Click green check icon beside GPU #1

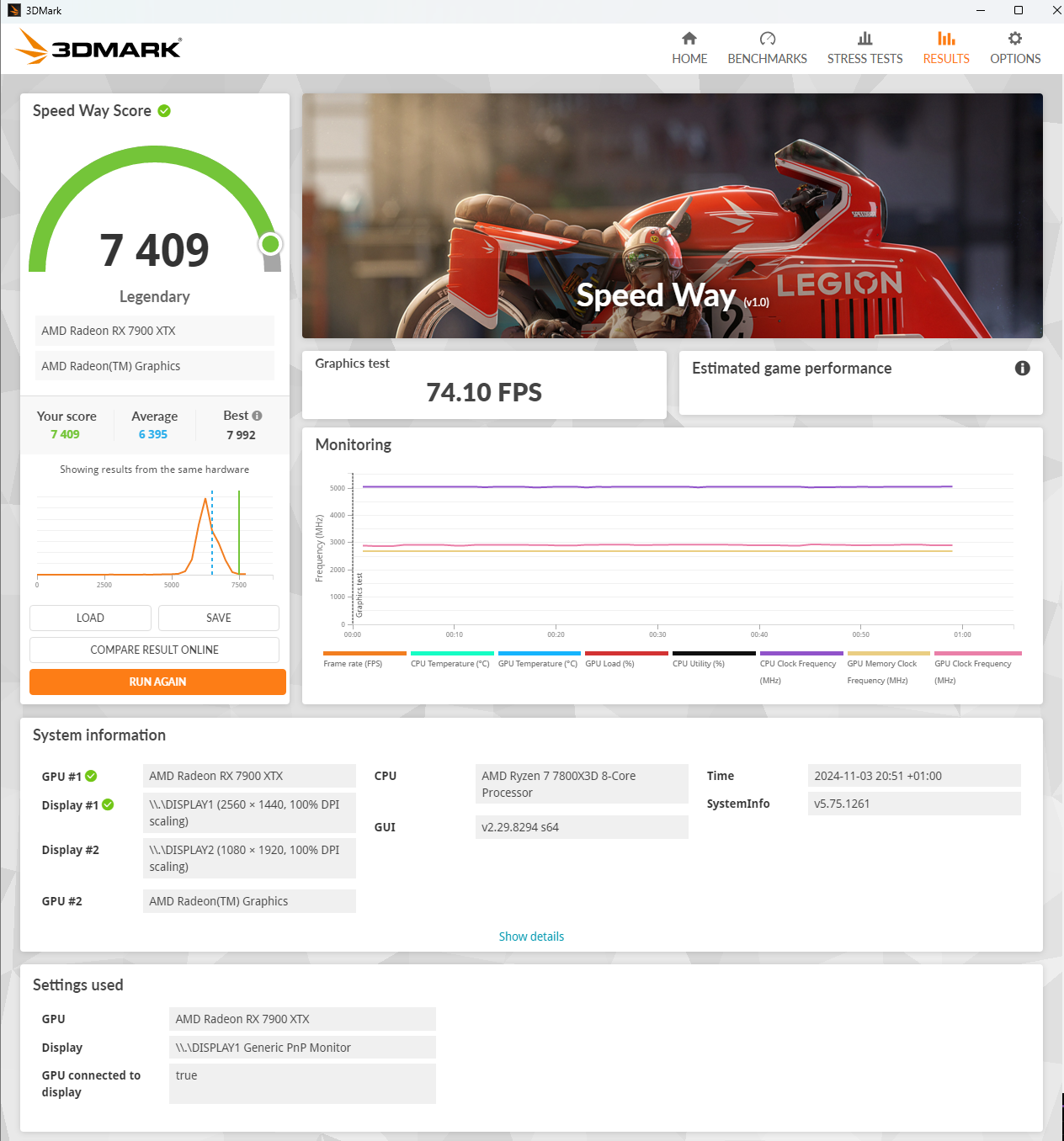click(91, 776)
